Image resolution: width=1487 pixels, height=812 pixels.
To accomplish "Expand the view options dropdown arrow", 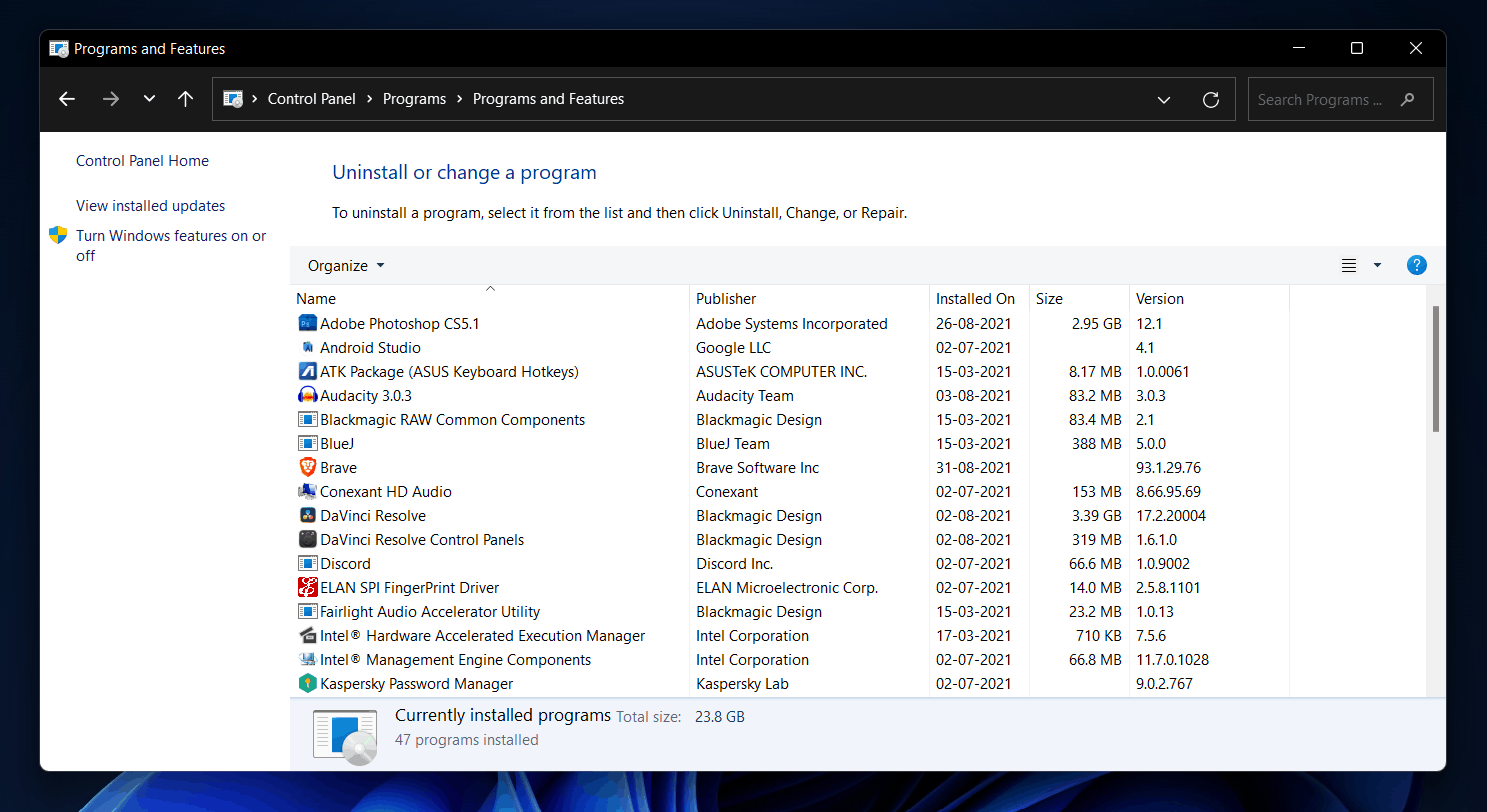I will (x=1377, y=265).
